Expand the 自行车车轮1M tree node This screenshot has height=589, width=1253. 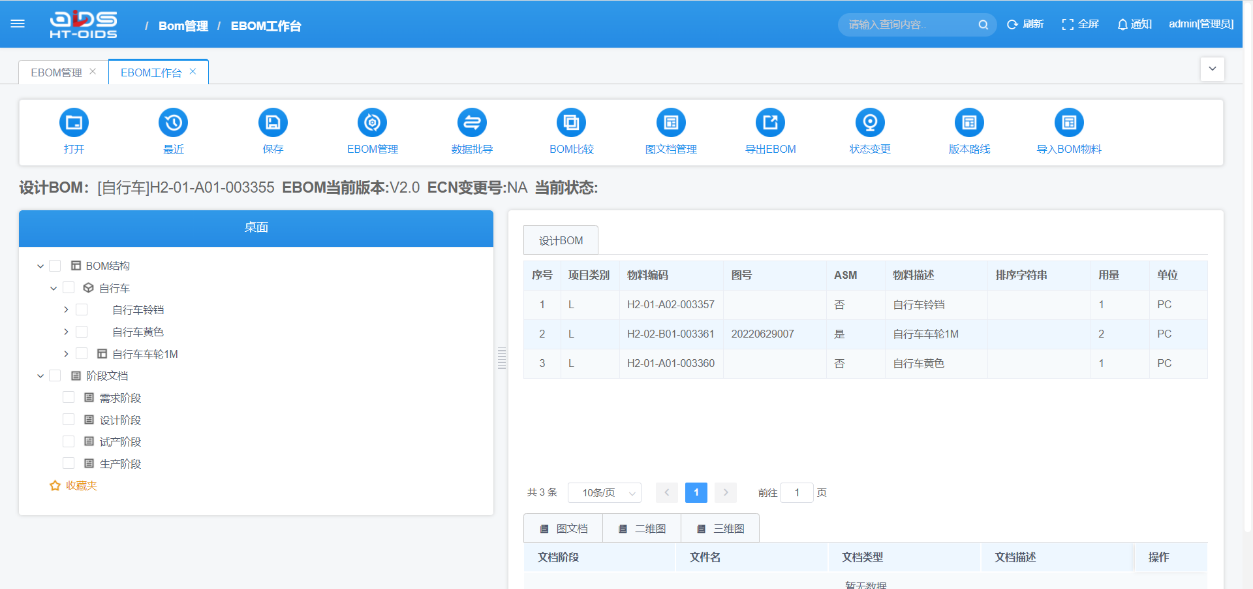pyautogui.click(x=66, y=354)
